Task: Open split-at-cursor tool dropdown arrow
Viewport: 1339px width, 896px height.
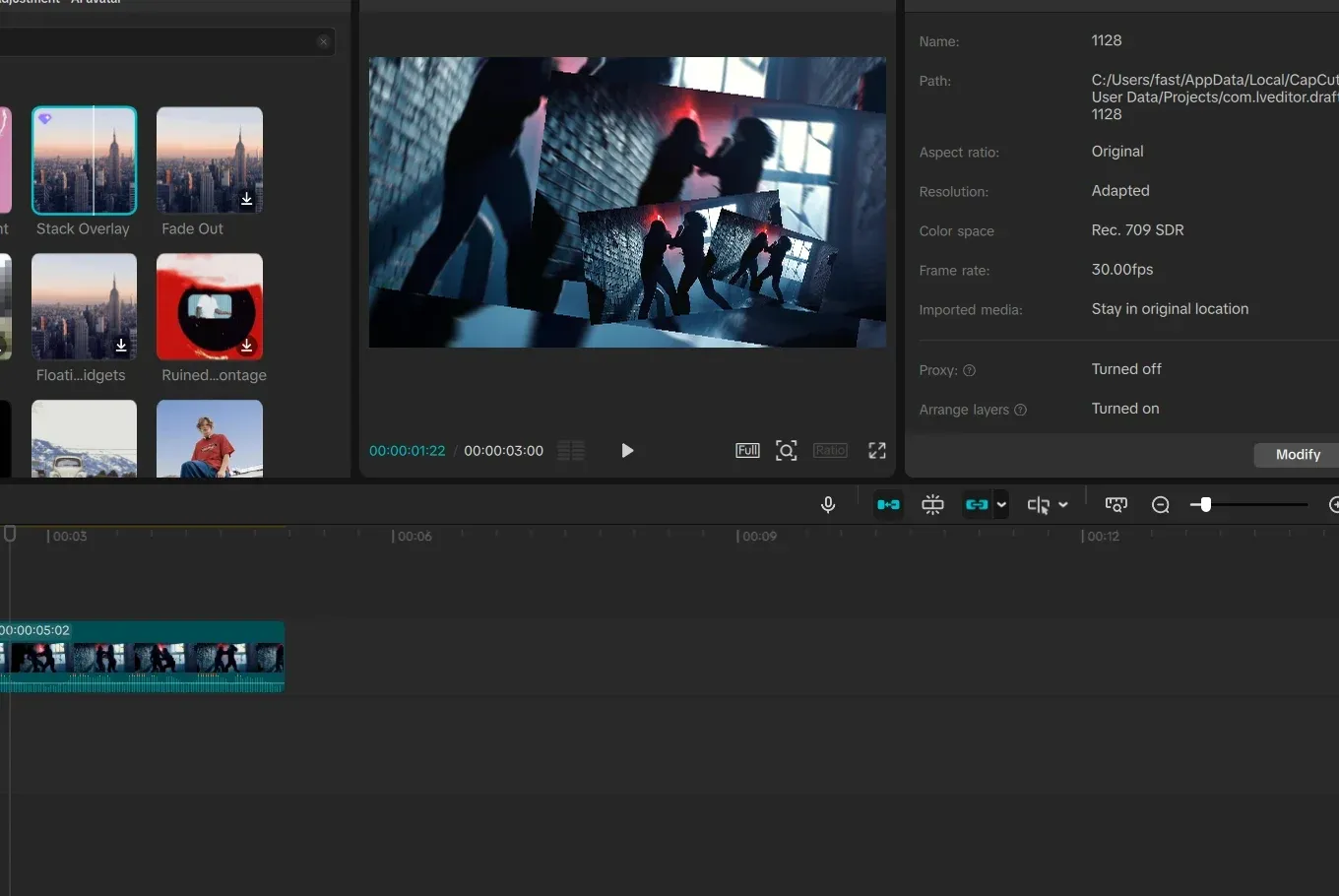Action: (1063, 505)
